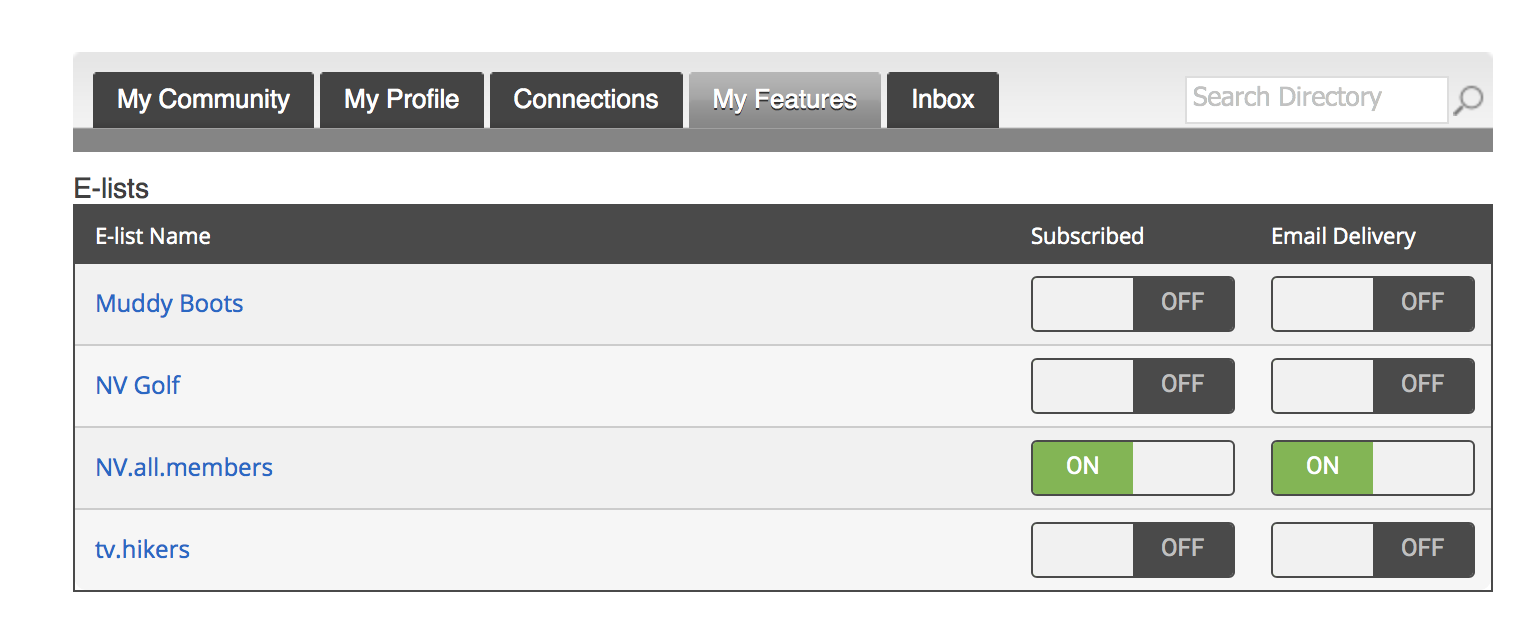Click the E-list Name column header

153,237
